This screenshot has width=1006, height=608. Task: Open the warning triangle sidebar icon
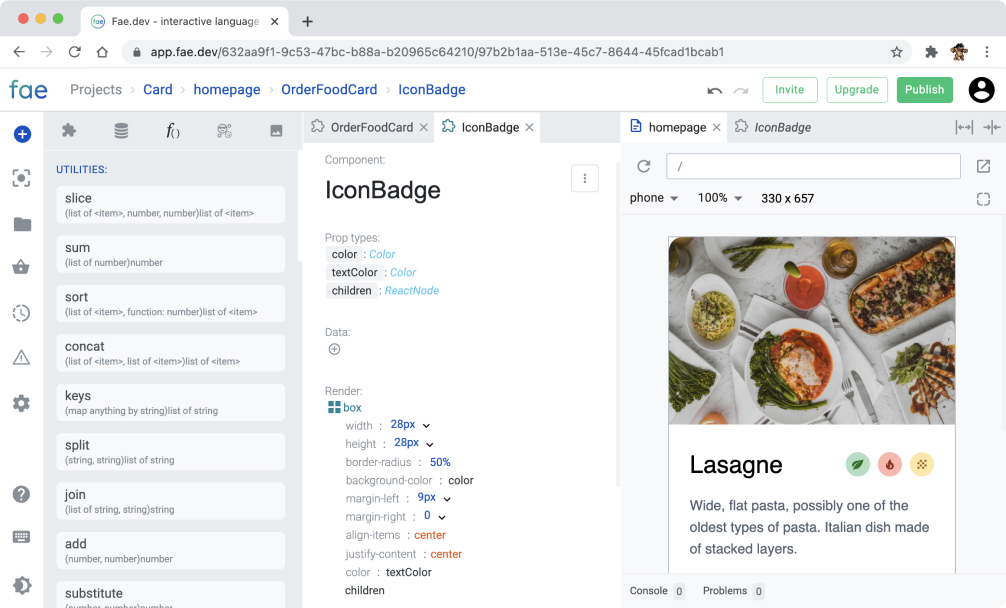pos(21,357)
